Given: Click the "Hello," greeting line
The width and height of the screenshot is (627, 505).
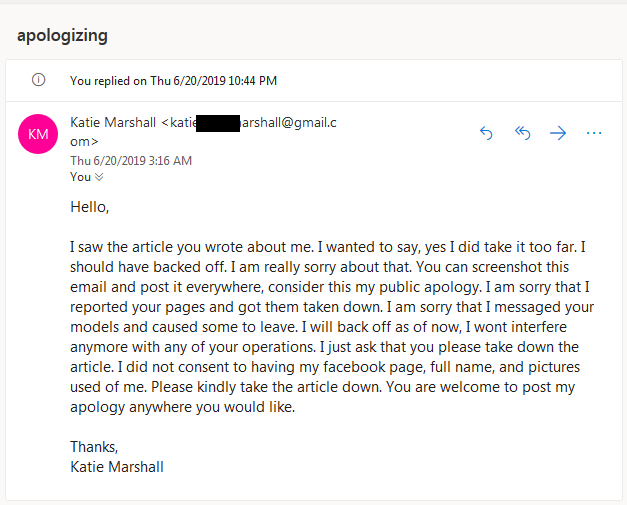Looking at the screenshot, I should pyautogui.click(x=89, y=208).
